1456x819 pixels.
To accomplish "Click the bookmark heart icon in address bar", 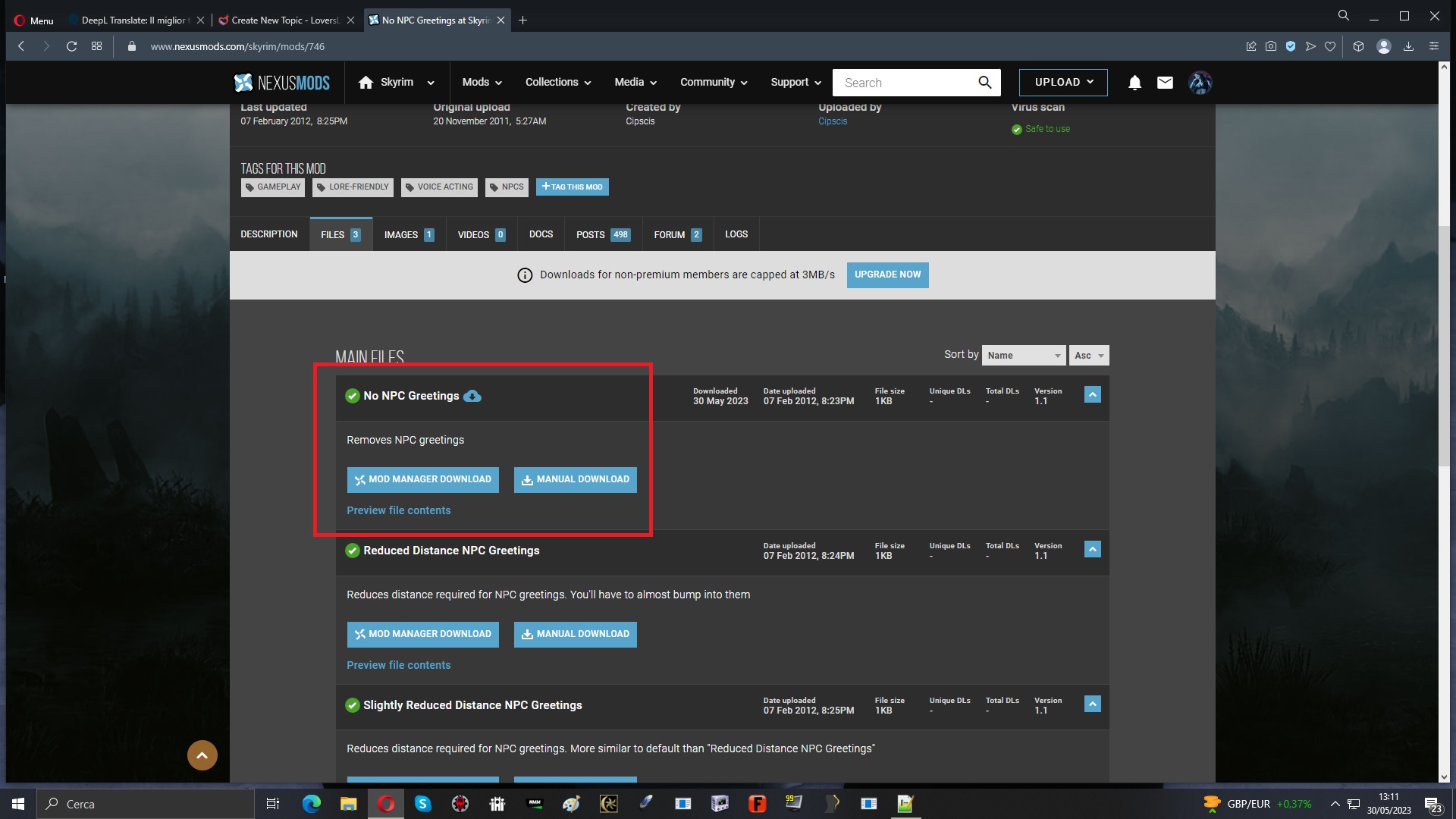I will click(x=1330, y=46).
